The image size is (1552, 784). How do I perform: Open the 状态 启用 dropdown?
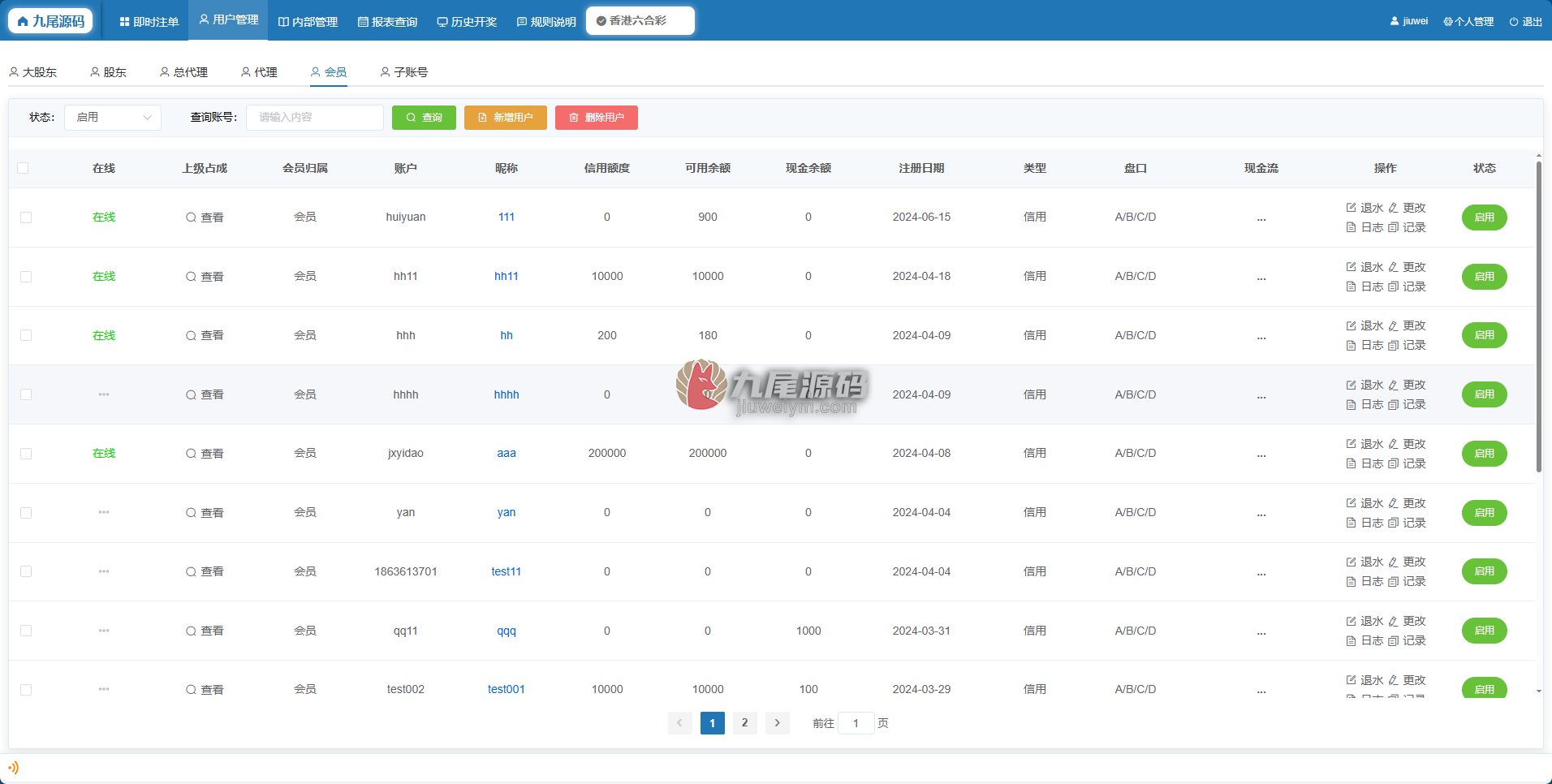[113, 118]
